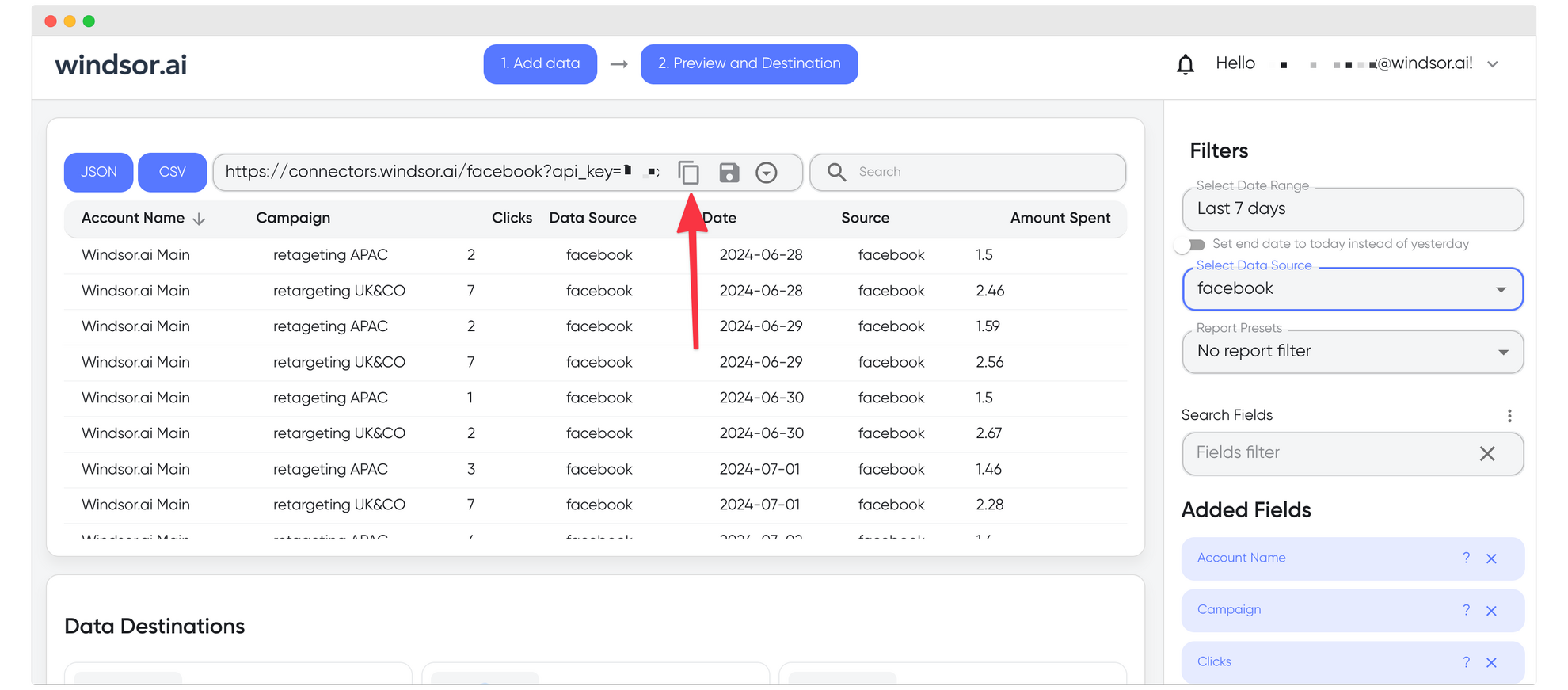Open the Select Date Range field
The height and width of the screenshot is (690, 1568).
coord(1353,209)
